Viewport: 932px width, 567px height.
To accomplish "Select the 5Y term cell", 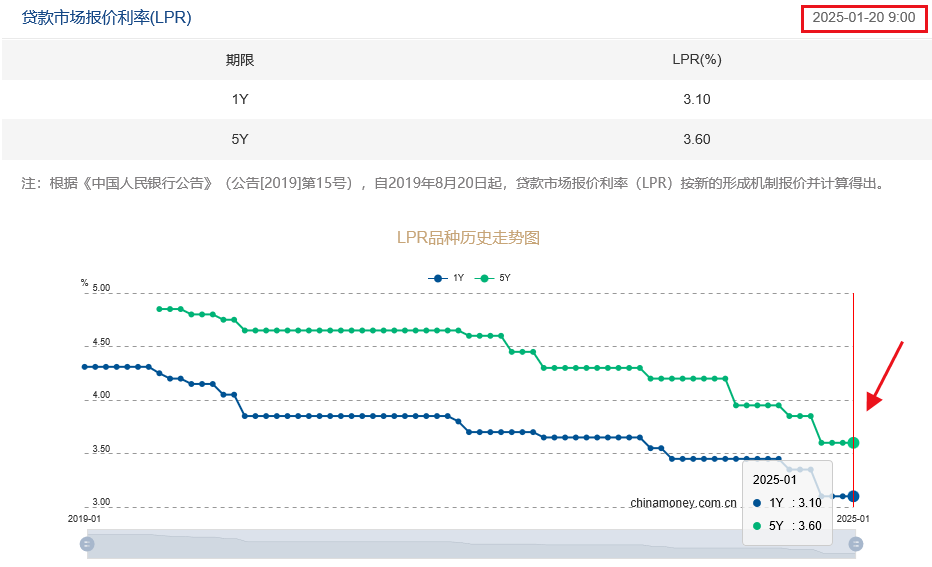I will click(x=240, y=139).
